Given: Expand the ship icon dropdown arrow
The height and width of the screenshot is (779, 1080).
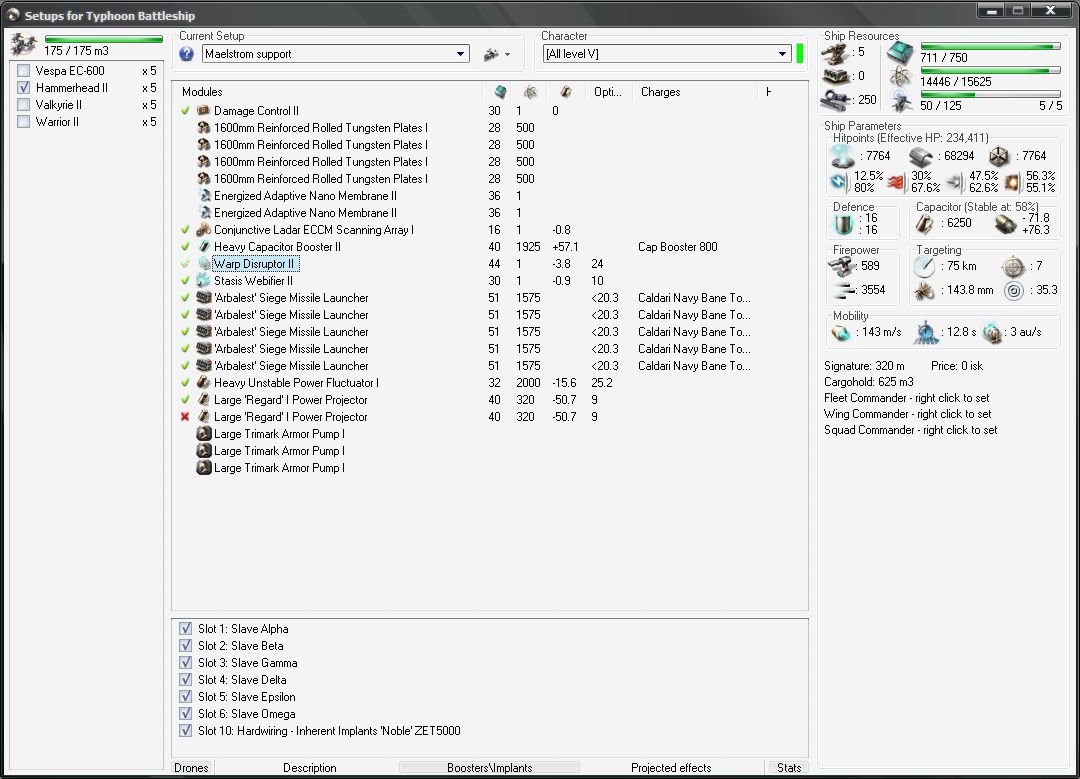Looking at the screenshot, I should pyautogui.click(x=508, y=55).
